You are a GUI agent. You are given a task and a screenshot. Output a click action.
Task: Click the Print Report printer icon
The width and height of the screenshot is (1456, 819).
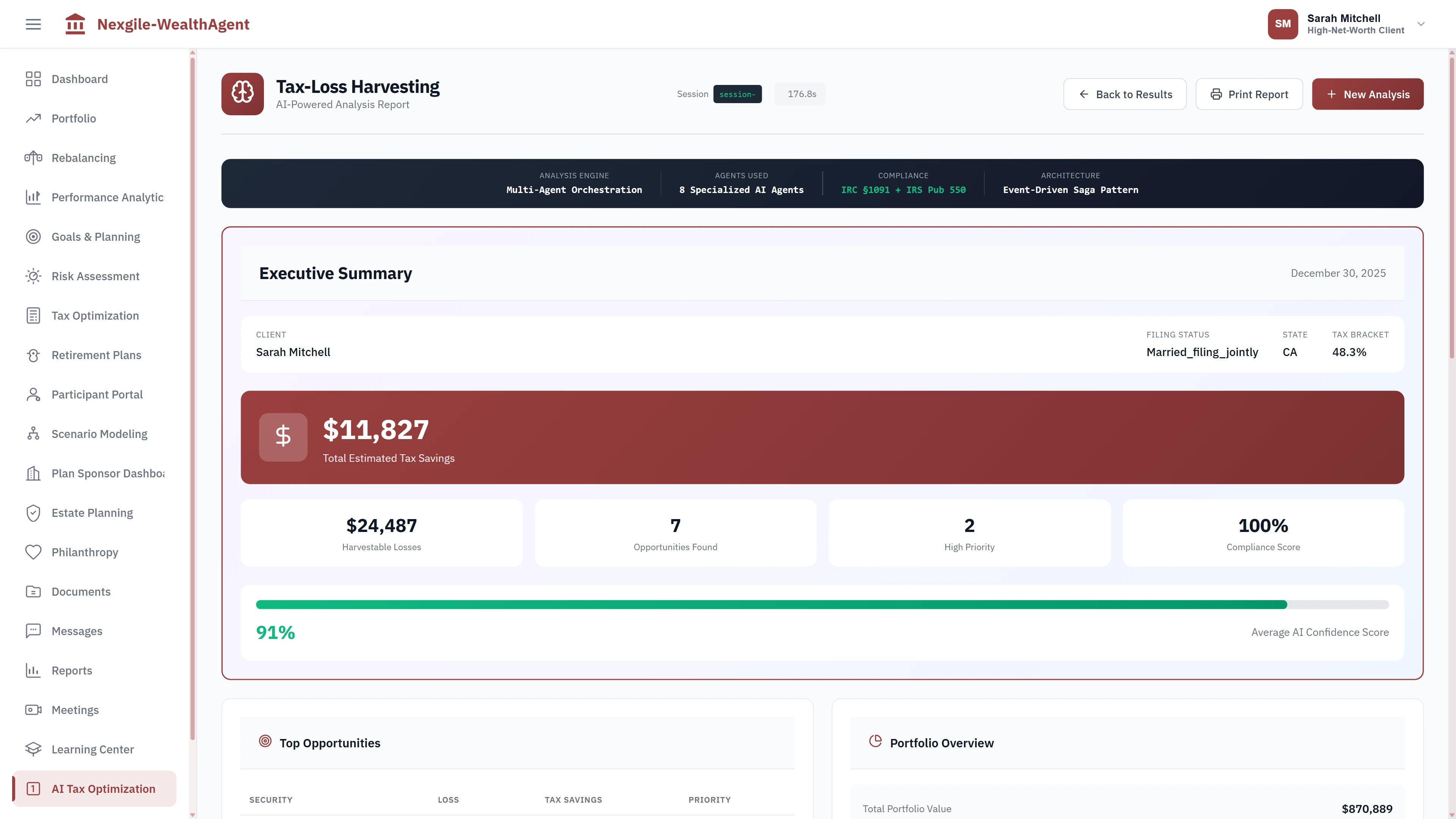tap(1216, 94)
